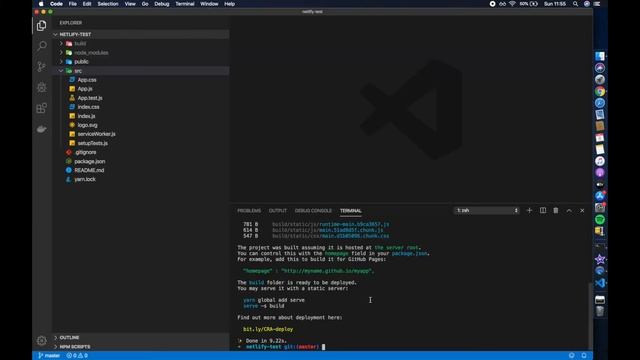
Task: Open the Terminal menu in menu bar
Action: [185, 4]
